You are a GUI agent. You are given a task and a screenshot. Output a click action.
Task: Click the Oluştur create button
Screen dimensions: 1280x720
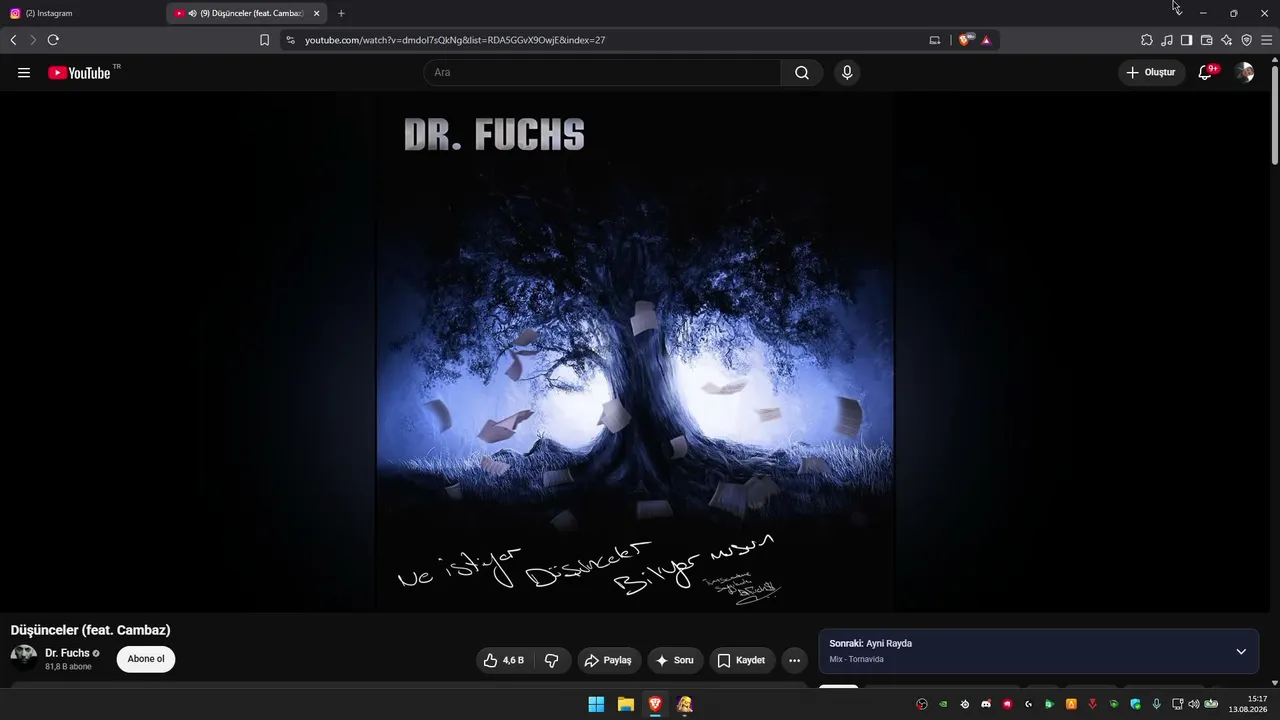pyautogui.click(x=1152, y=73)
